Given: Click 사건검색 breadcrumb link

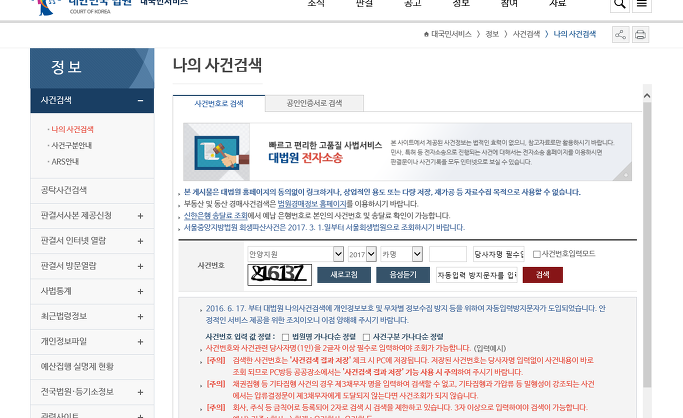Looking at the screenshot, I should pyautogui.click(x=526, y=34).
